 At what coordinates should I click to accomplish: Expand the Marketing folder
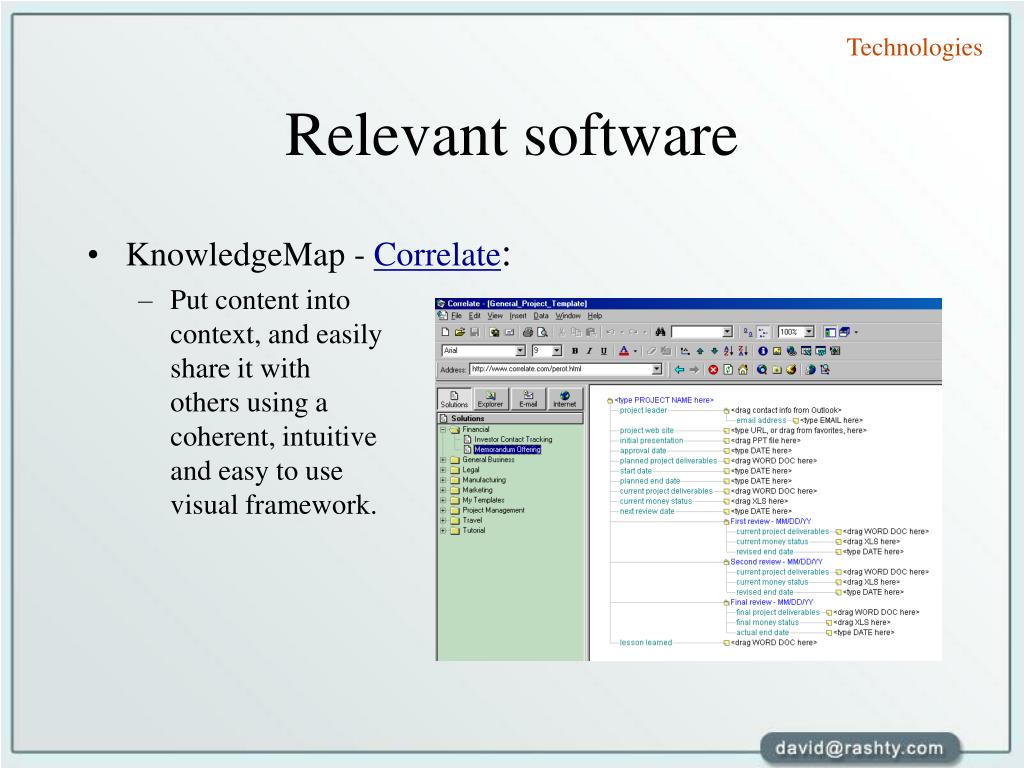tap(443, 490)
